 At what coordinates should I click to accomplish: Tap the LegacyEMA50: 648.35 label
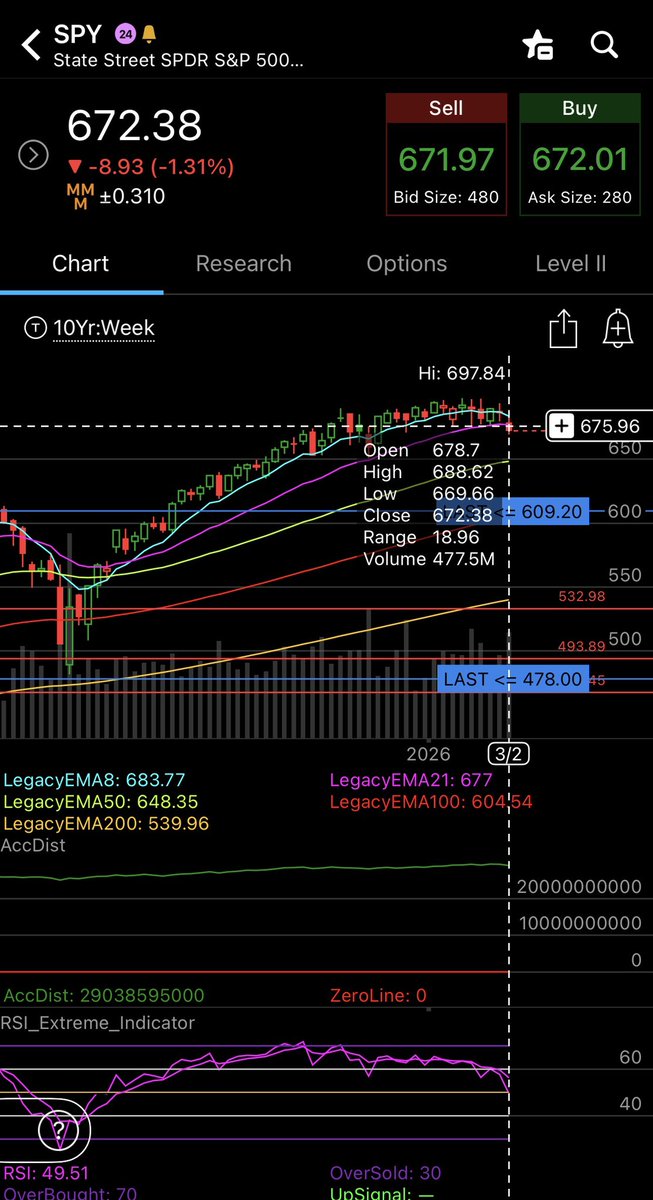pyautogui.click(x=101, y=802)
